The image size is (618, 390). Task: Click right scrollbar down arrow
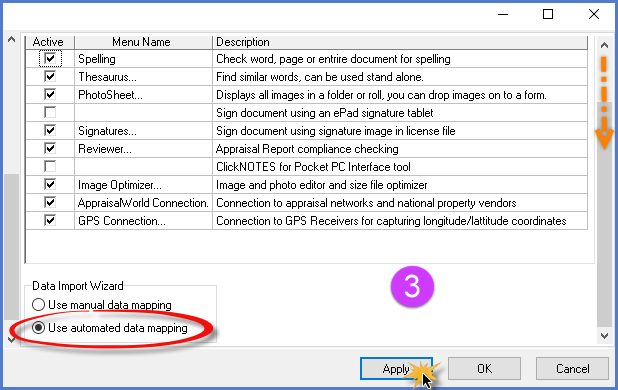tap(604, 336)
